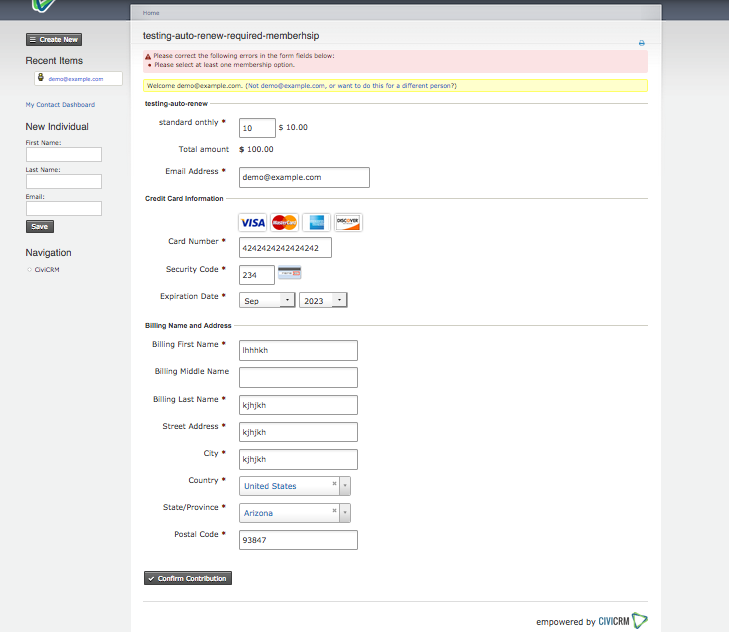Click the American Express card logo

[x=316, y=223]
